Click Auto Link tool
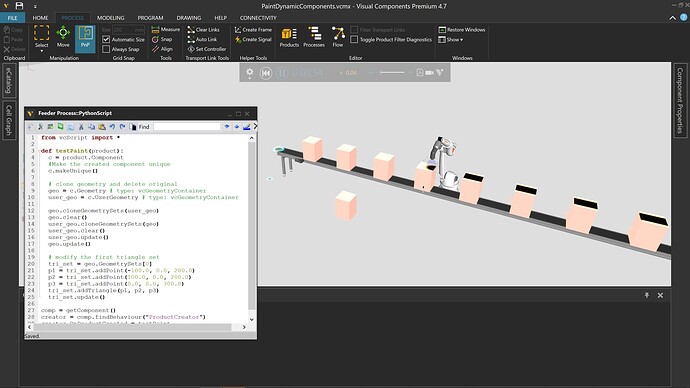This screenshot has height=388, width=690. point(202,39)
